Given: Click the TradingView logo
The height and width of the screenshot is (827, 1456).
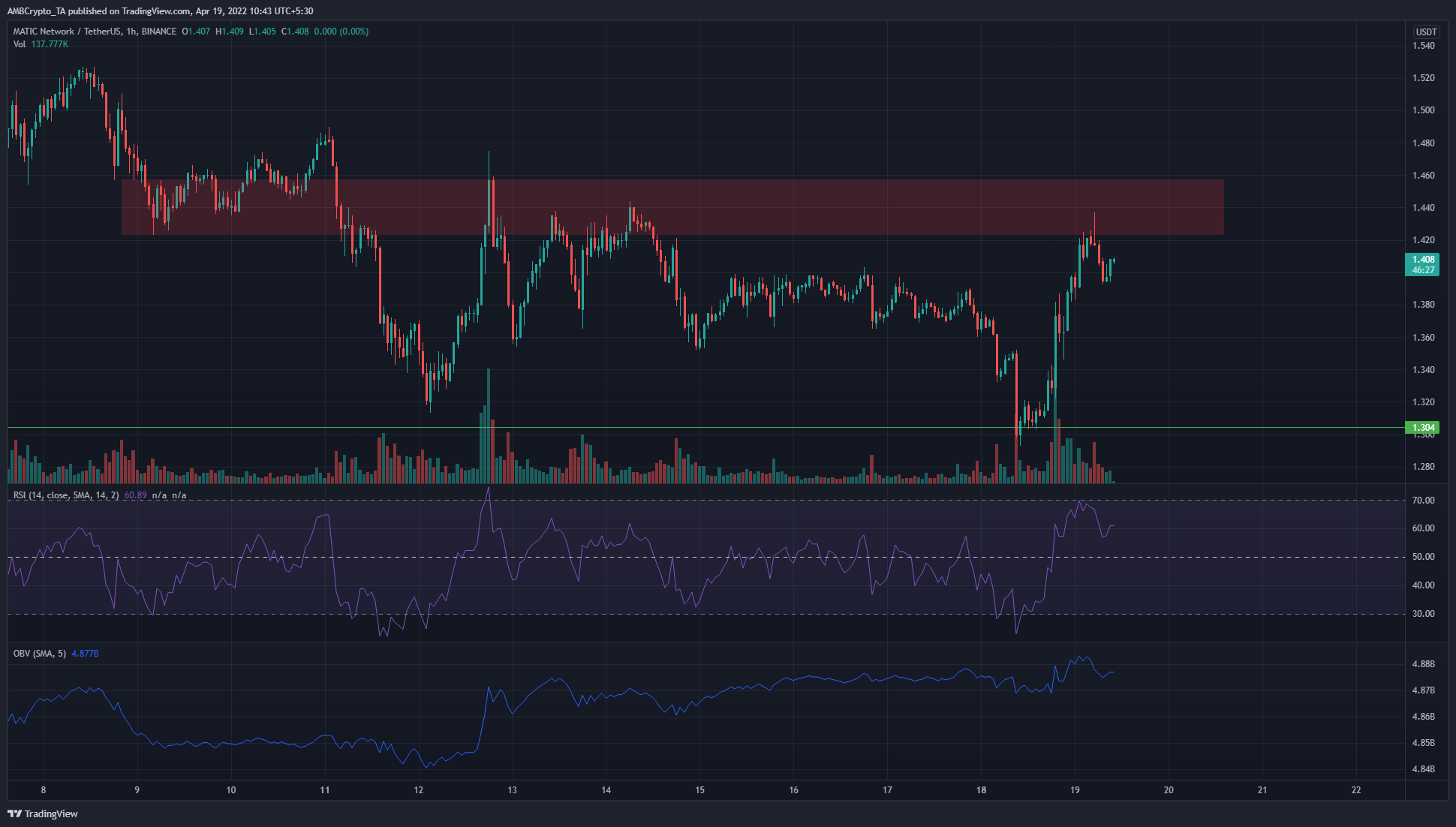Looking at the screenshot, I should [41, 813].
